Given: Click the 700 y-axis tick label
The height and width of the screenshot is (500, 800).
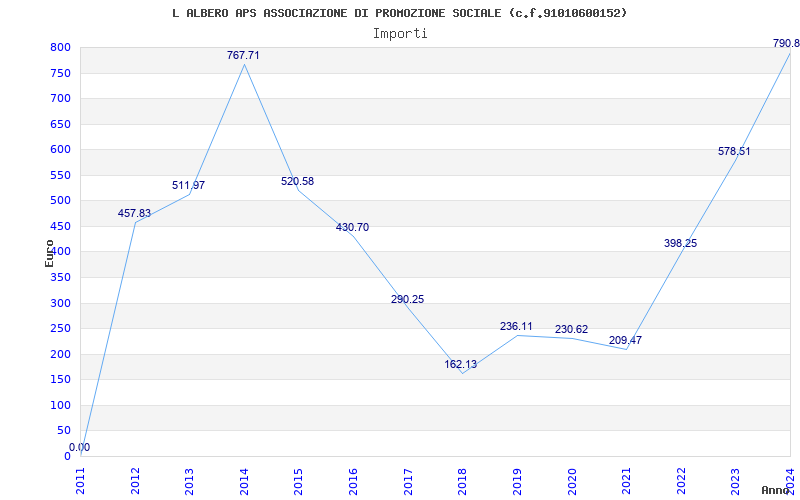Looking at the screenshot, I should pos(60,98).
